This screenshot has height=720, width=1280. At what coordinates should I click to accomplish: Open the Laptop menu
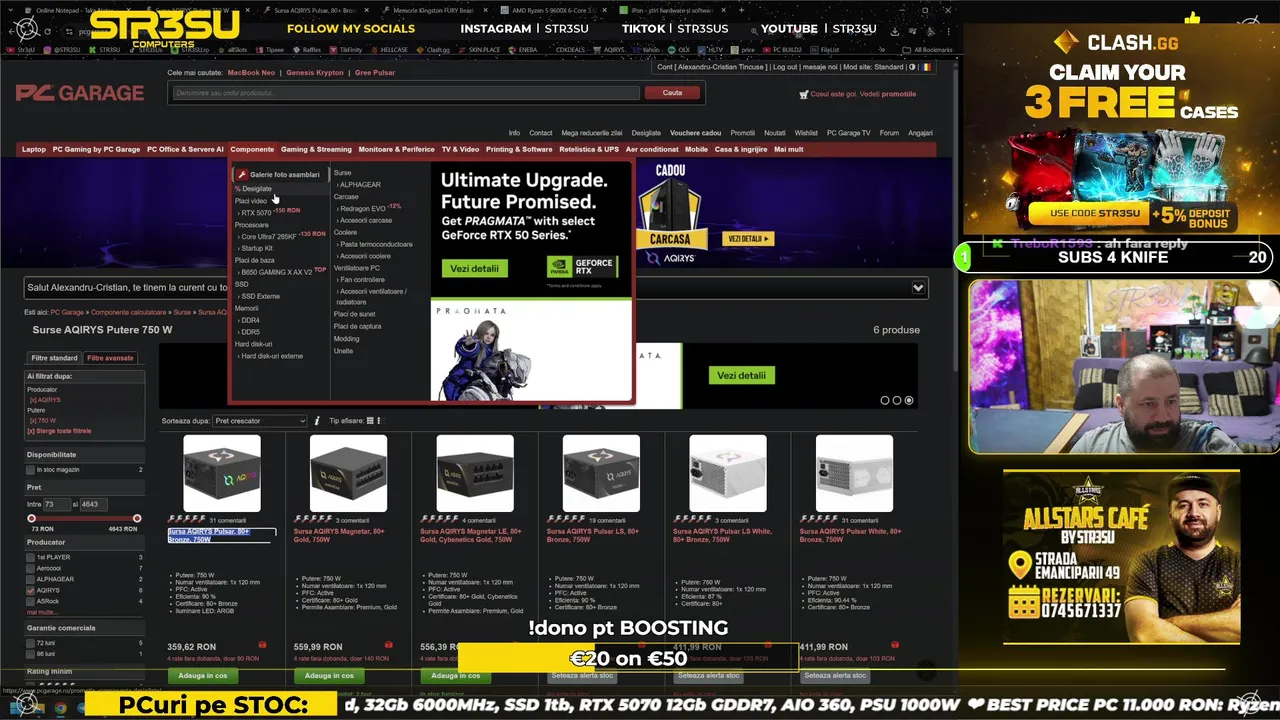(34, 149)
